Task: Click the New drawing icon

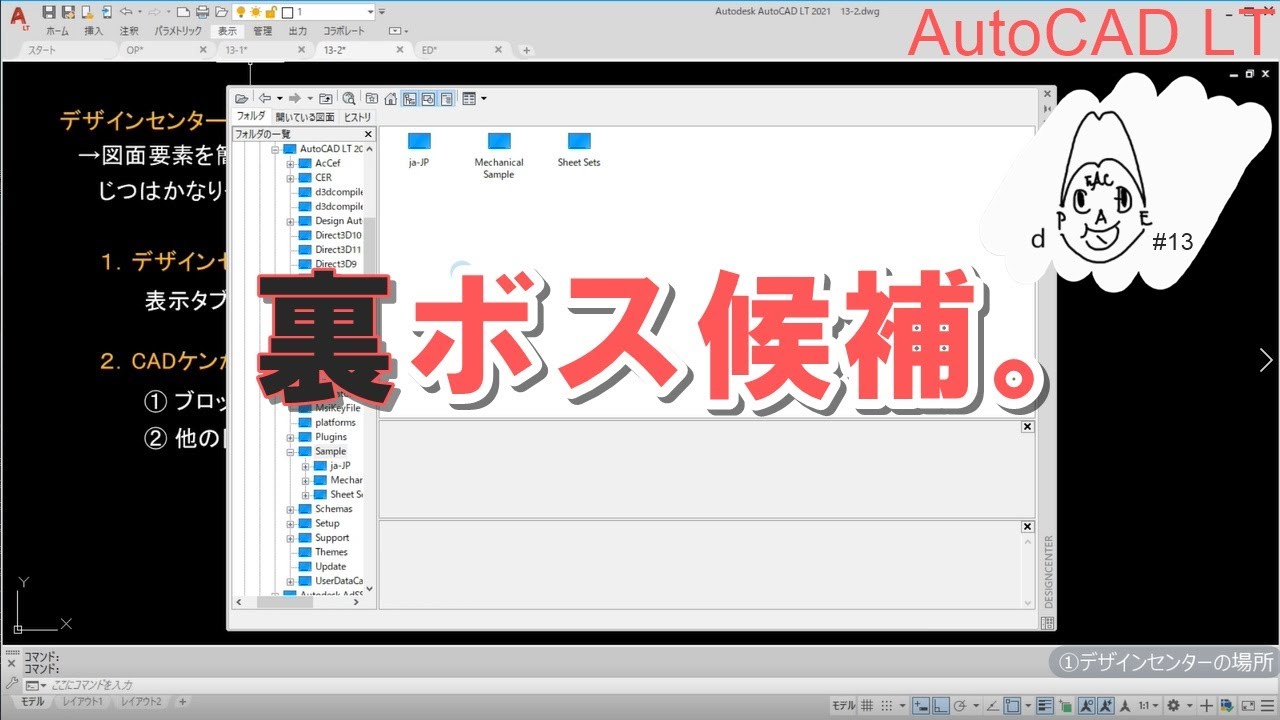Action: 183,12
